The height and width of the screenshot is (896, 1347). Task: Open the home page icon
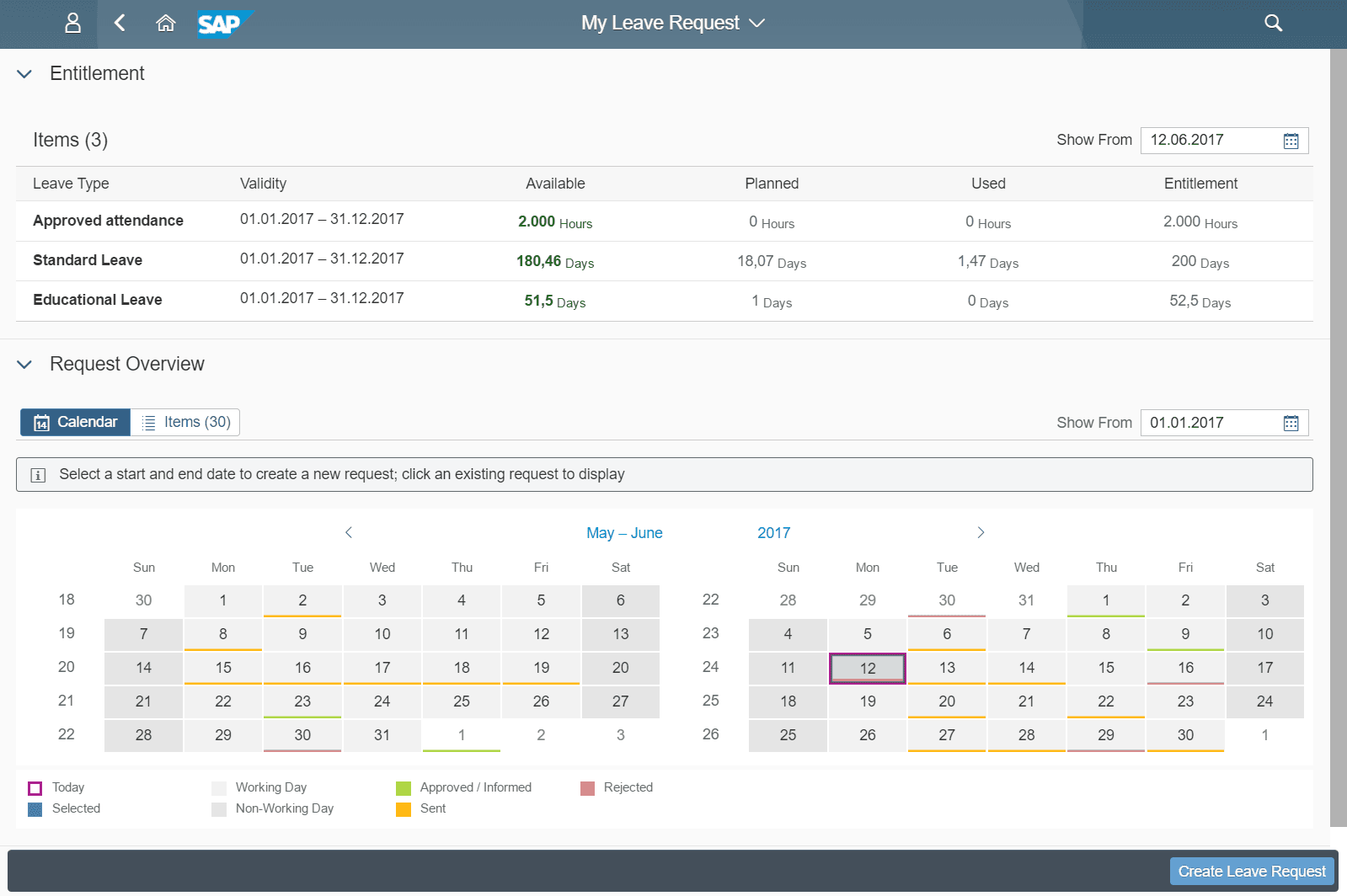pyautogui.click(x=166, y=23)
